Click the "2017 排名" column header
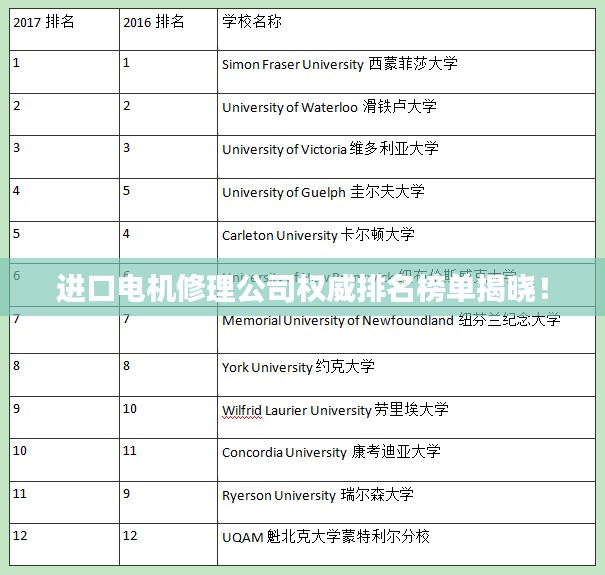This screenshot has height=575, width=605. 64,29
